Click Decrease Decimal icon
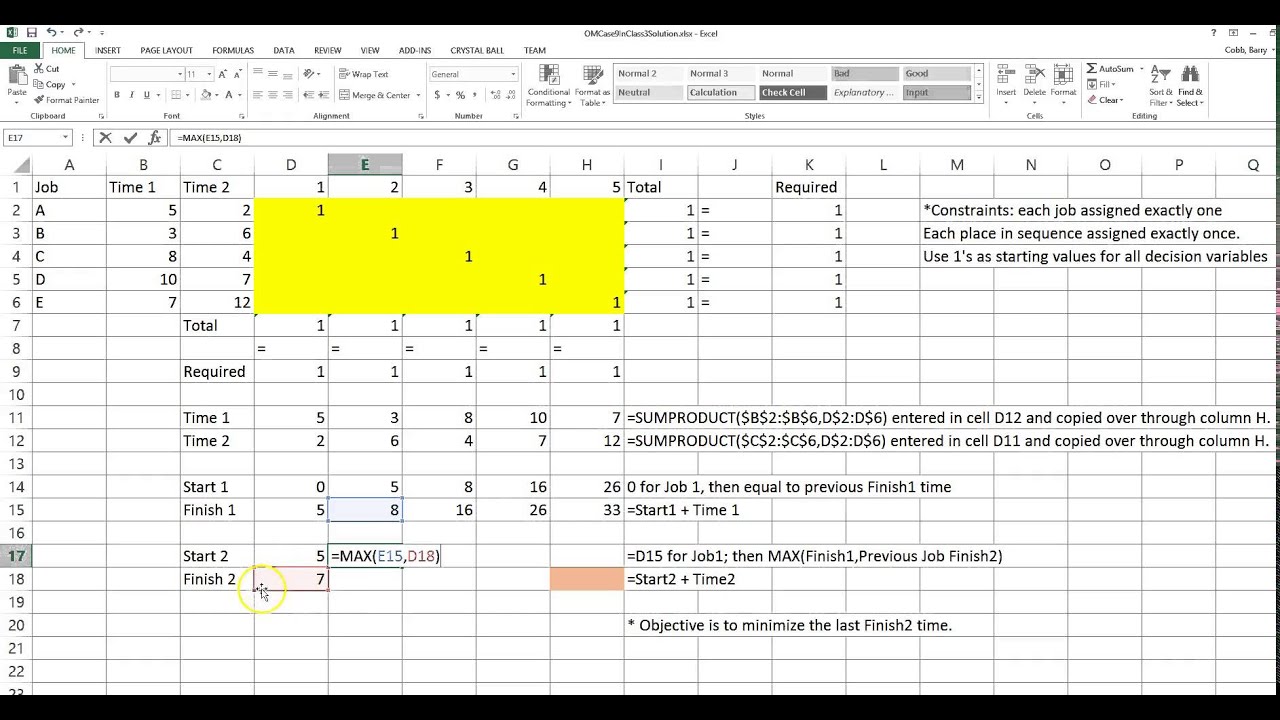This screenshot has width=1280, height=720. [x=509, y=95]
